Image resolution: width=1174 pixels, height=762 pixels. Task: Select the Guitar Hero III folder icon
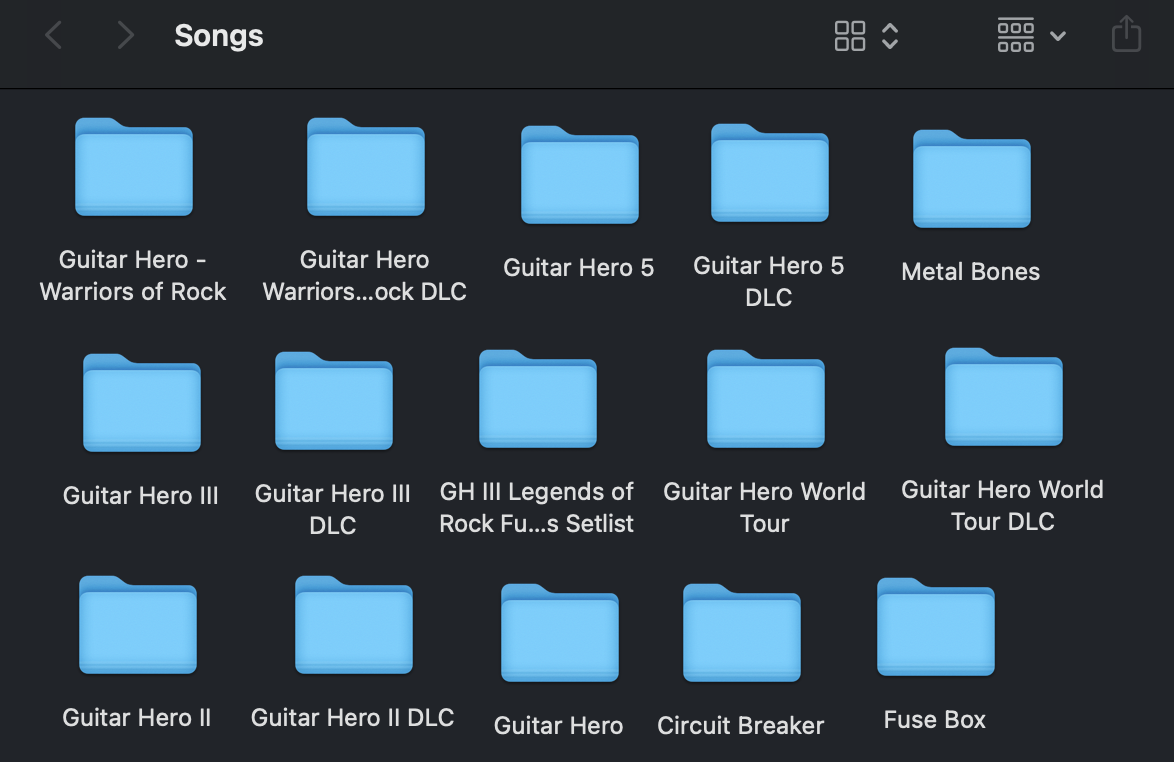pyautogui.click(x=142, y=403)
